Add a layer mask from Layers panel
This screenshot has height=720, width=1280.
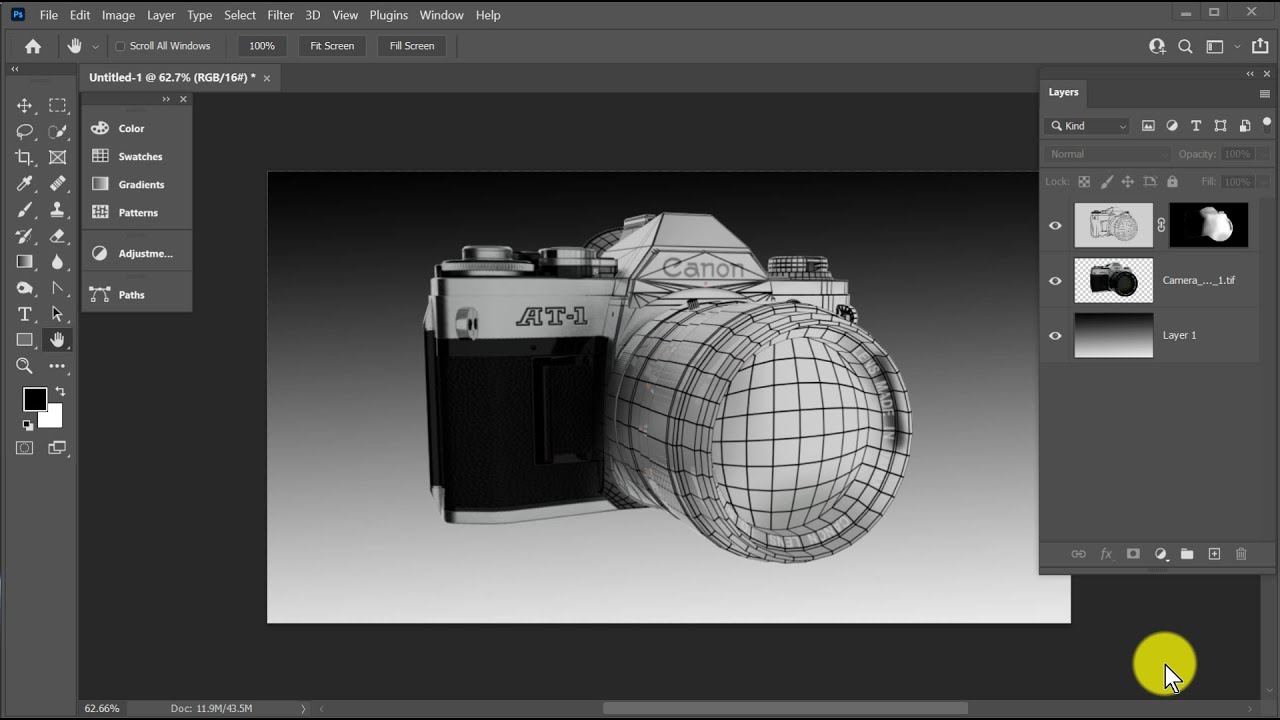1133,554
